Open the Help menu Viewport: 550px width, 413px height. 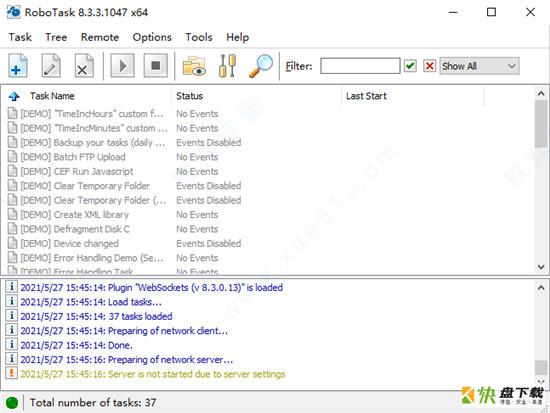click(x=237, y=37)
